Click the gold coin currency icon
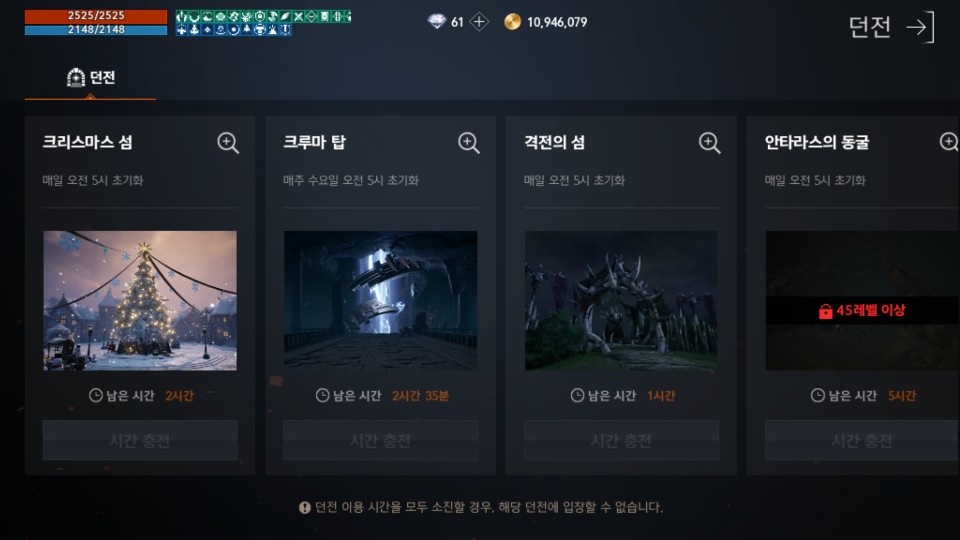960x540 pixels. (512, 22)
